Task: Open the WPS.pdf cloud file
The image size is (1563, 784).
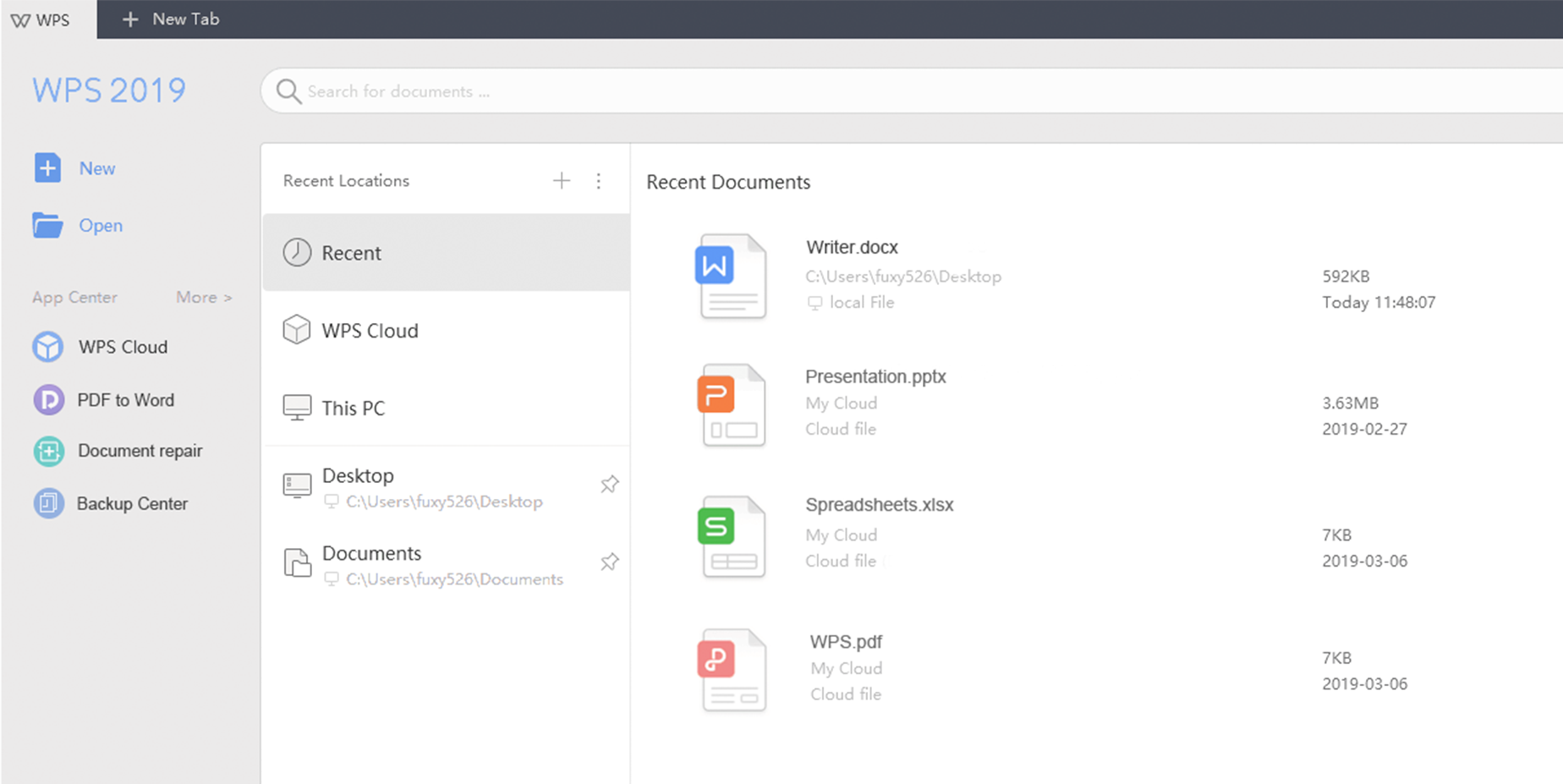Action: [x=846, y=642]
